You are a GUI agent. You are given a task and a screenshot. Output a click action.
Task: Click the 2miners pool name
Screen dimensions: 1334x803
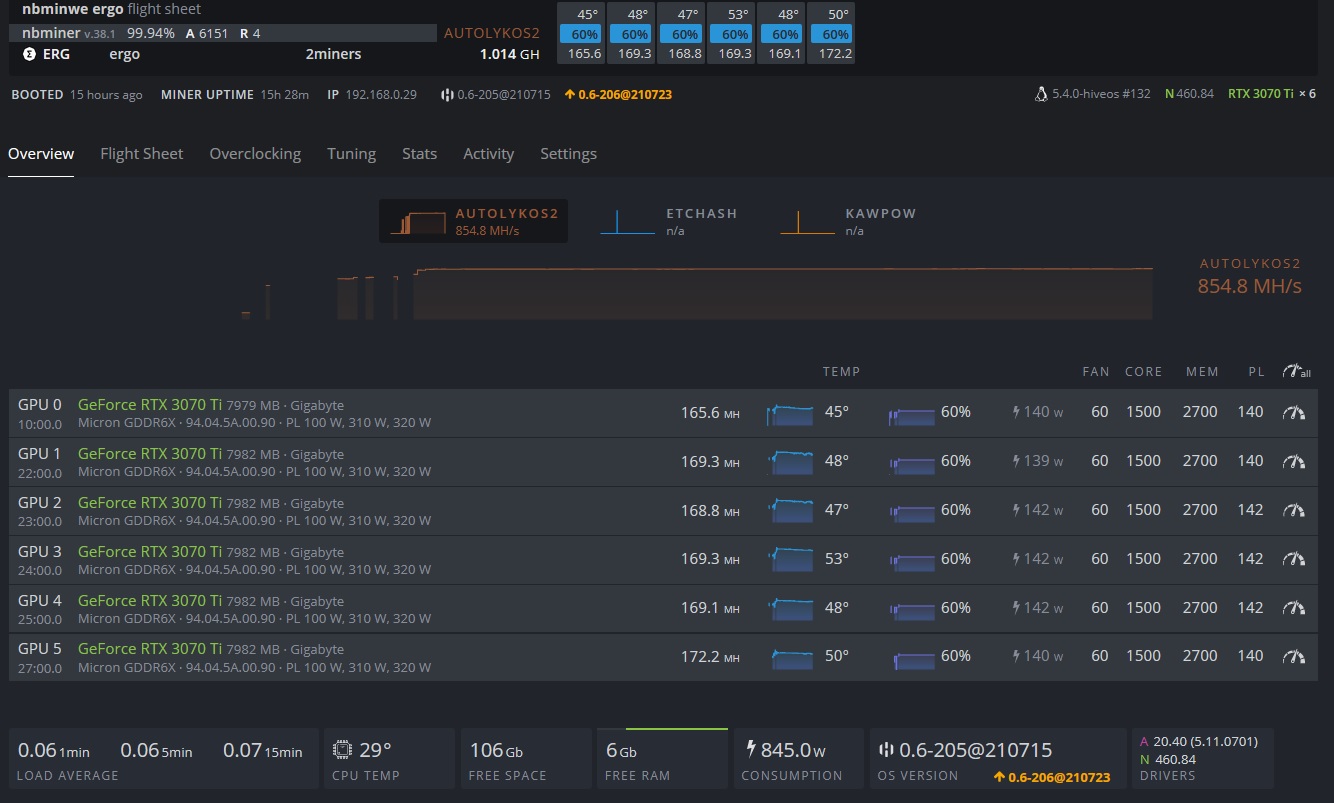(333, 54)
